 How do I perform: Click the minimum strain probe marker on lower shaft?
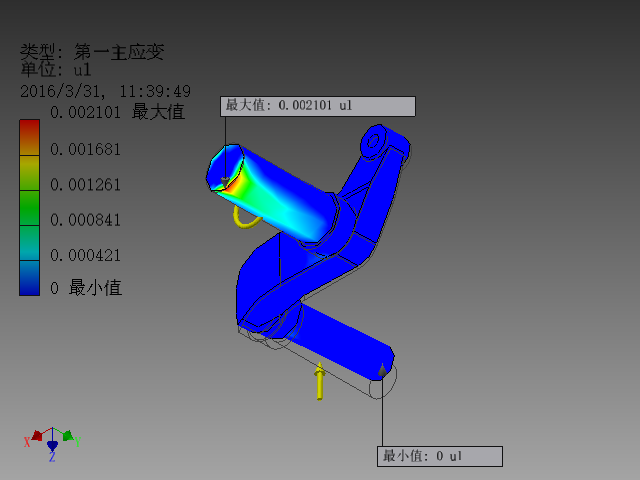point(382,370)
